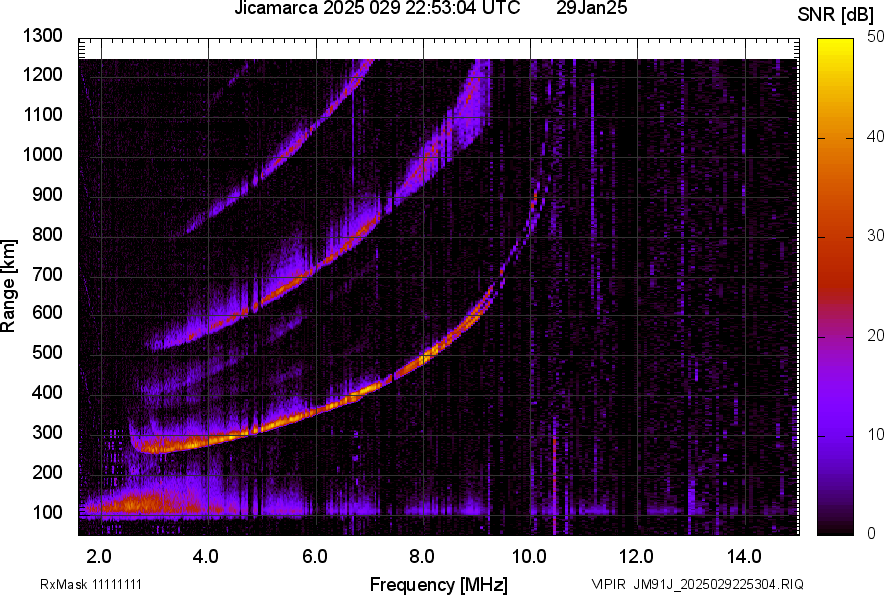Click range tick label 600
This screenshot has width=884, height=595.
(47, 312)
